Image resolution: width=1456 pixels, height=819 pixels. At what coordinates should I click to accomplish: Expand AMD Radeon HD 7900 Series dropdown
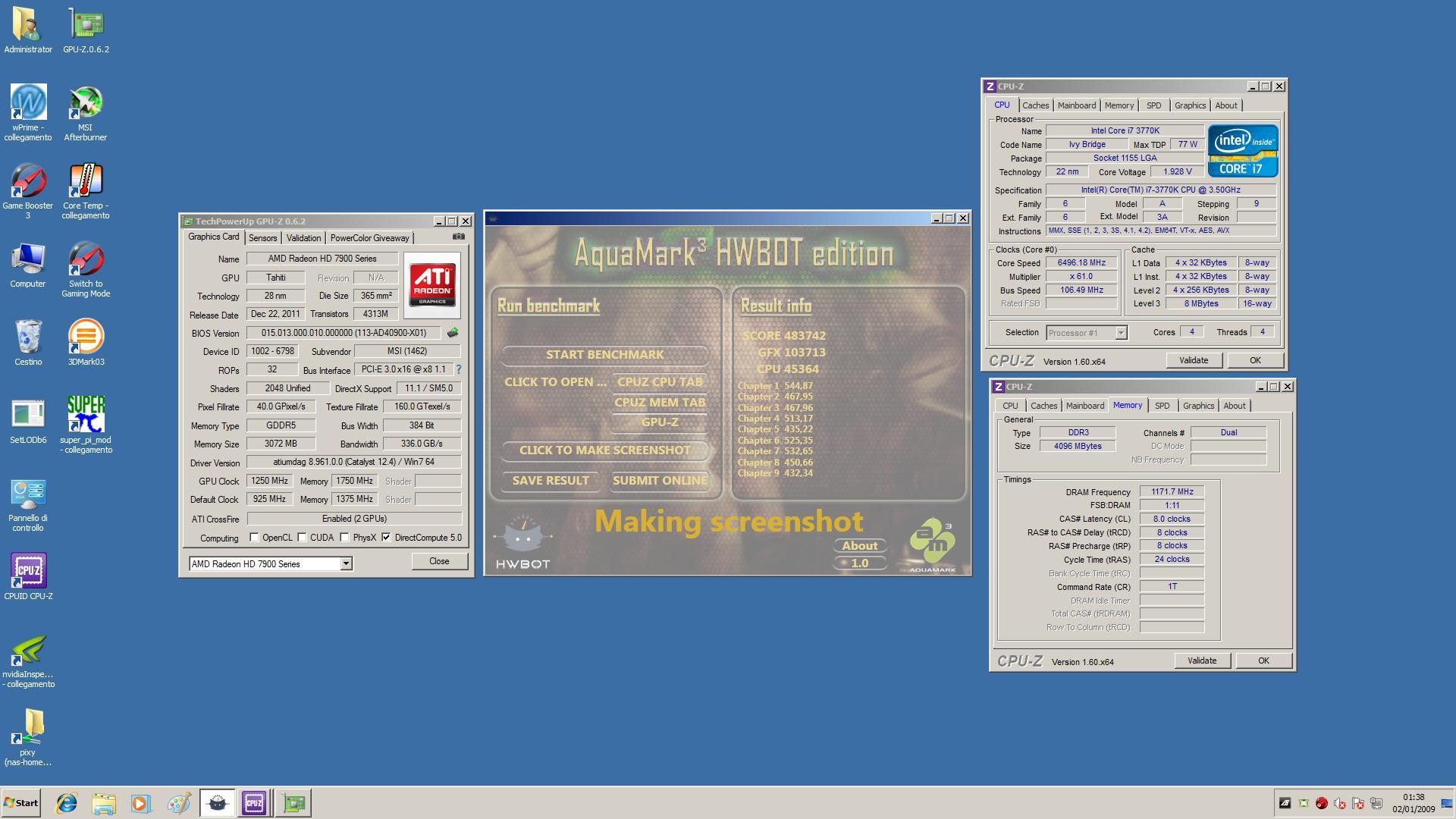click(x=346, y=563)
